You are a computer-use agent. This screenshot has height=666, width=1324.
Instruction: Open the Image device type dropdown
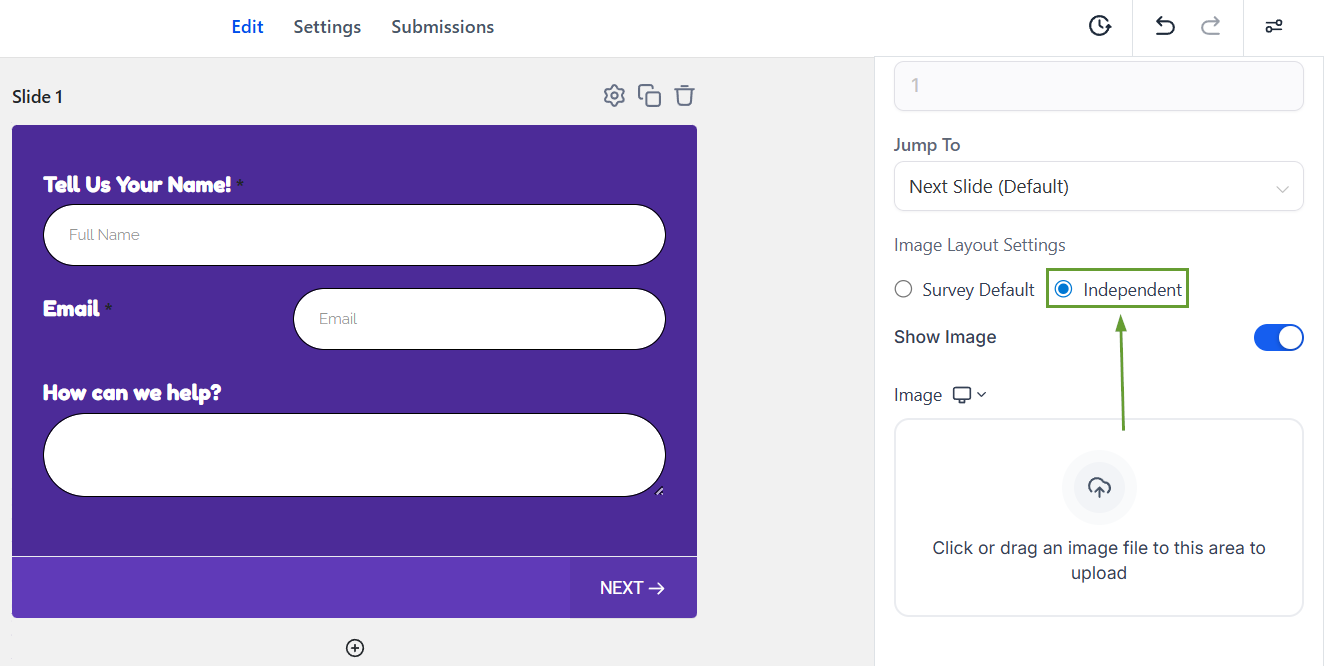tap(969, 395)
